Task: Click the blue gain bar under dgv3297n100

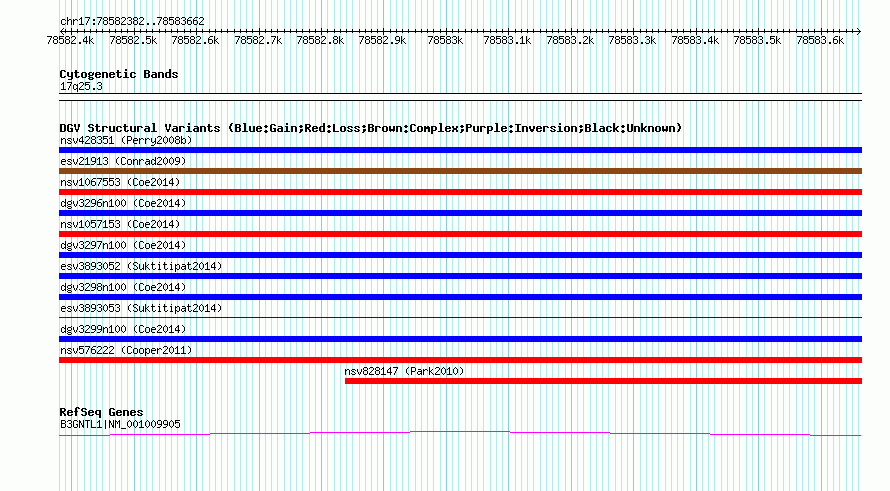Action: [x=460, y=255]
